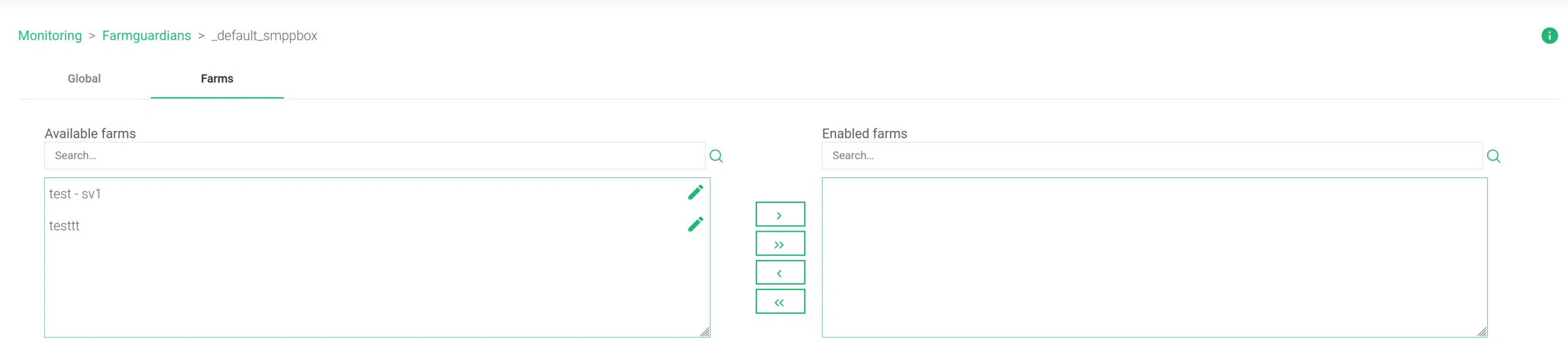Click pencil icon next to testtt

[695, 225]
